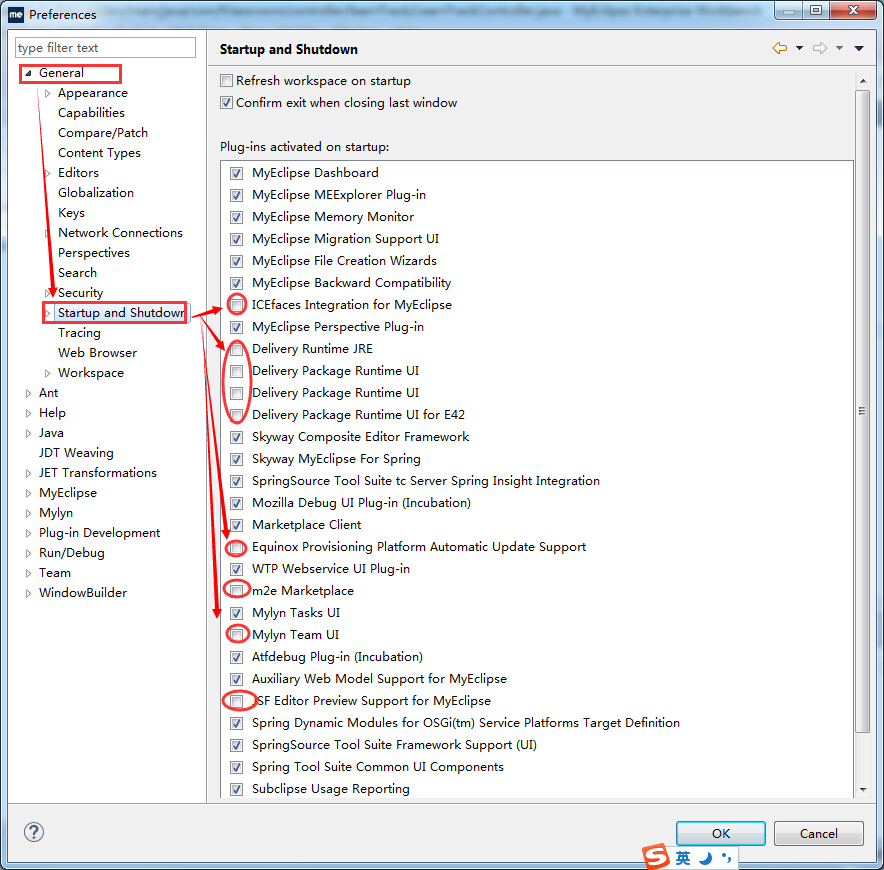Enable Refresh workspace on startup

click(227, 81)
